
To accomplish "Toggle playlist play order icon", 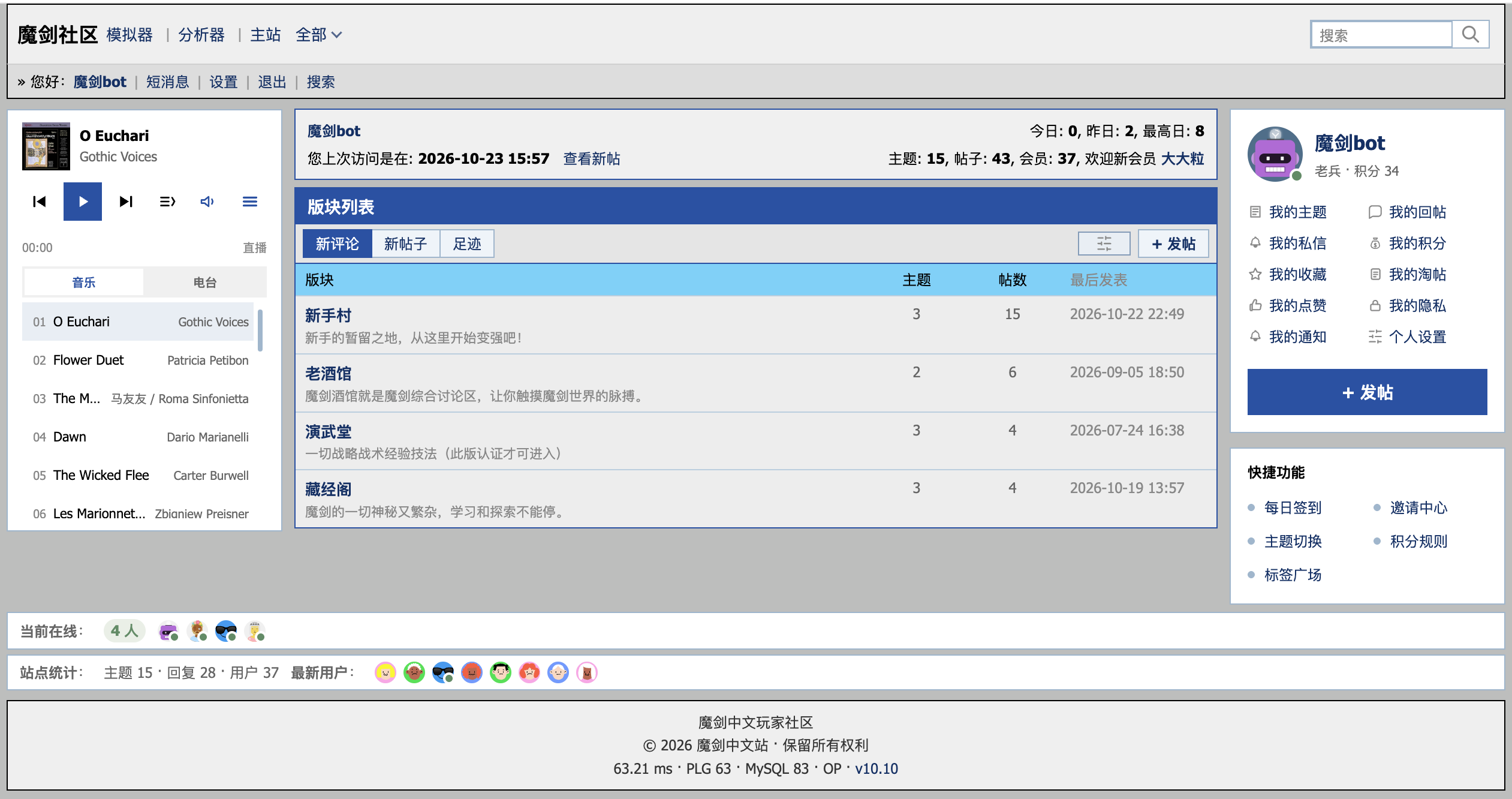I will pyautogui.click(x=167, y=202).
